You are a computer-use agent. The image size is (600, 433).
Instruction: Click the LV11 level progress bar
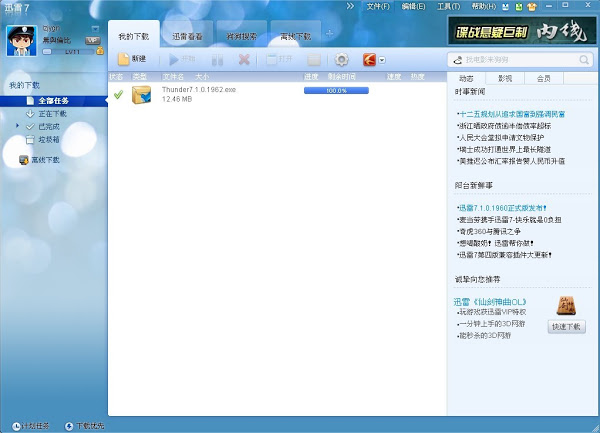[x=68, y=52]
